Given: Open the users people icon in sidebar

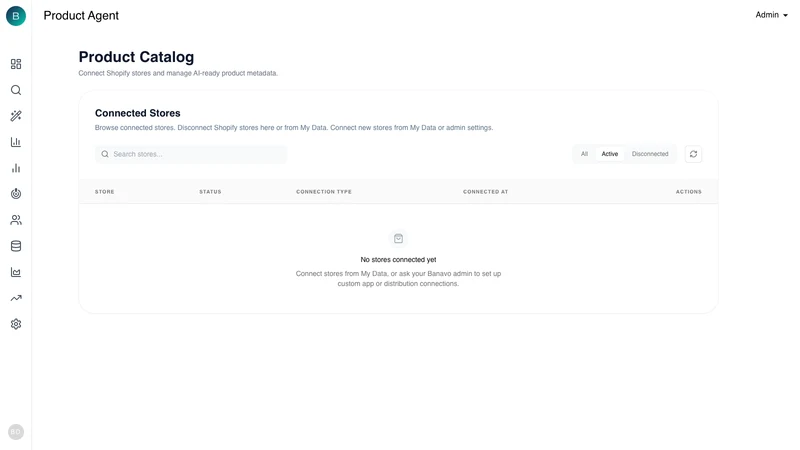Looking at the screenshot, I should [16, 220].
